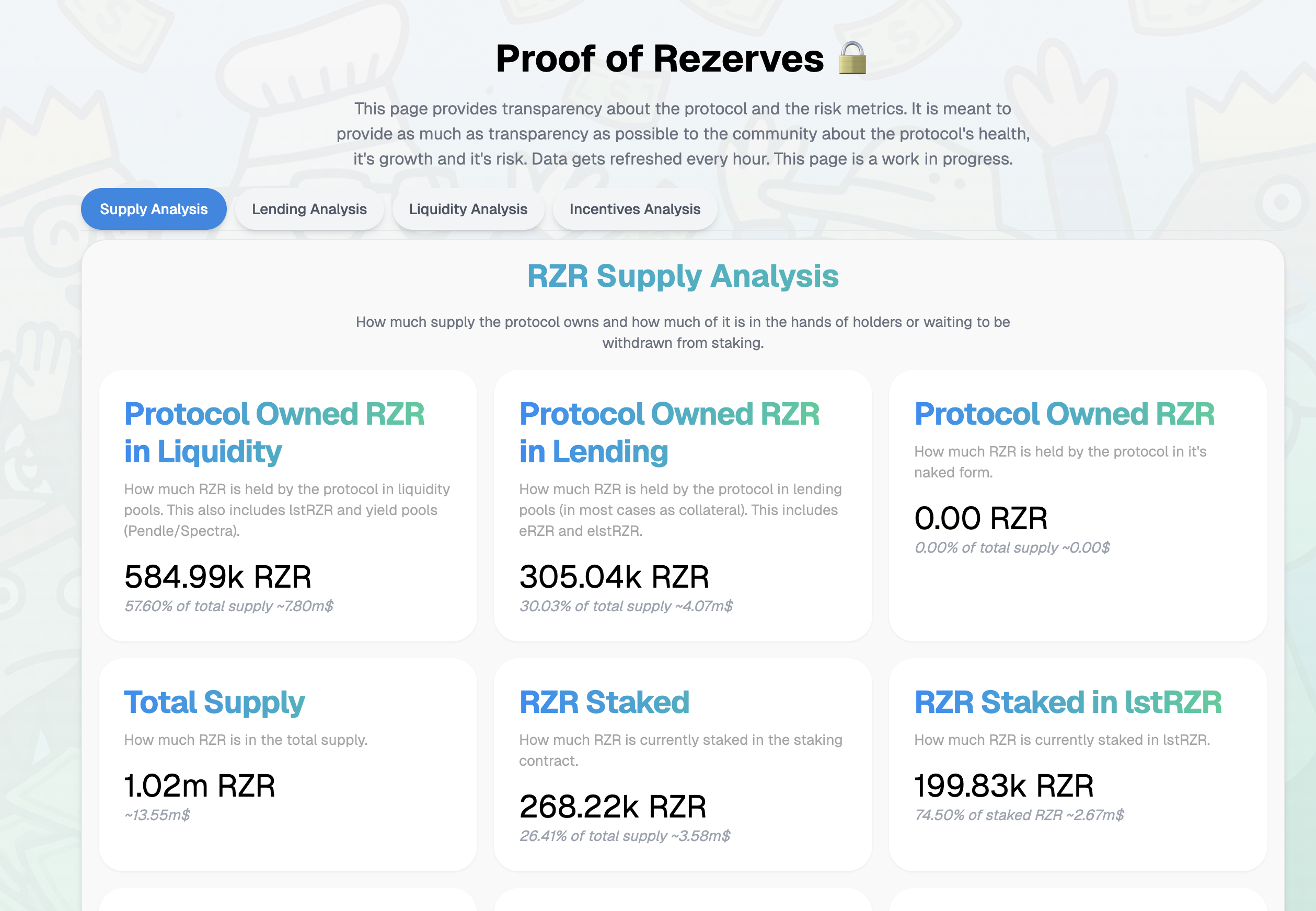Image resolution: width=1316 pixels, height=911 pixels.
Task: Click the 199.83k RZR lstRZR value
Action: 1003,786
